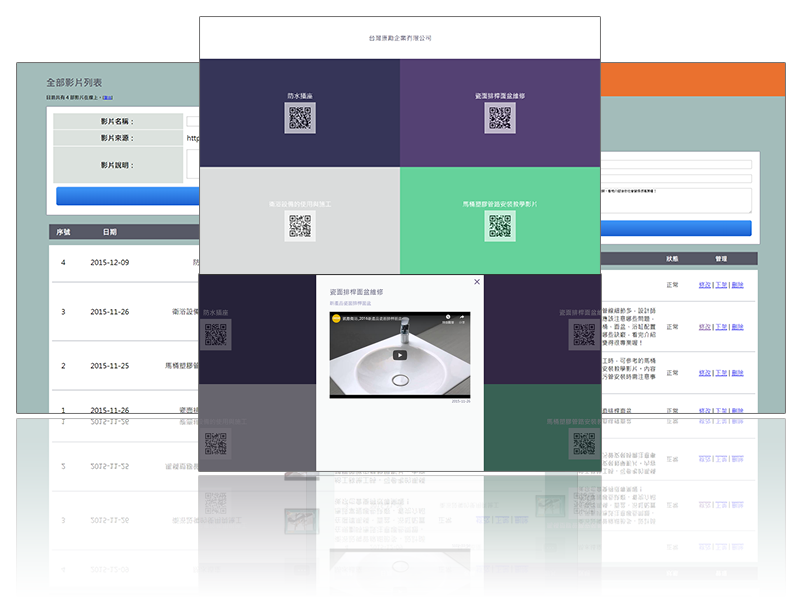Click the 正常 status in the row numbered 2

click(672, 373)
